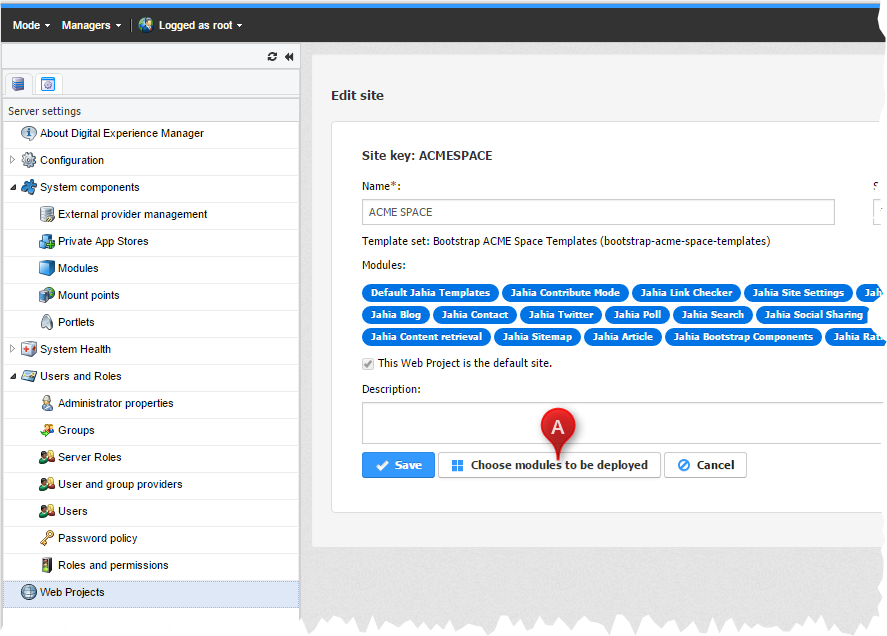Collapse the System components tree node
Screen dimensions: 887x636
click(x=12, y=187)
